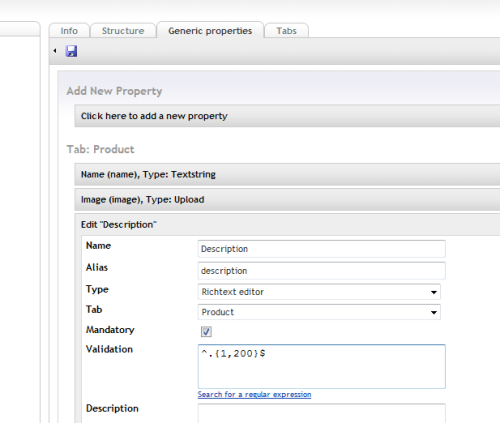Image resolution: width=500 pixels, height=423 pixels.
Task: Open the Type dropdown showing Richtext editor
Action: [x=319, y=292]
